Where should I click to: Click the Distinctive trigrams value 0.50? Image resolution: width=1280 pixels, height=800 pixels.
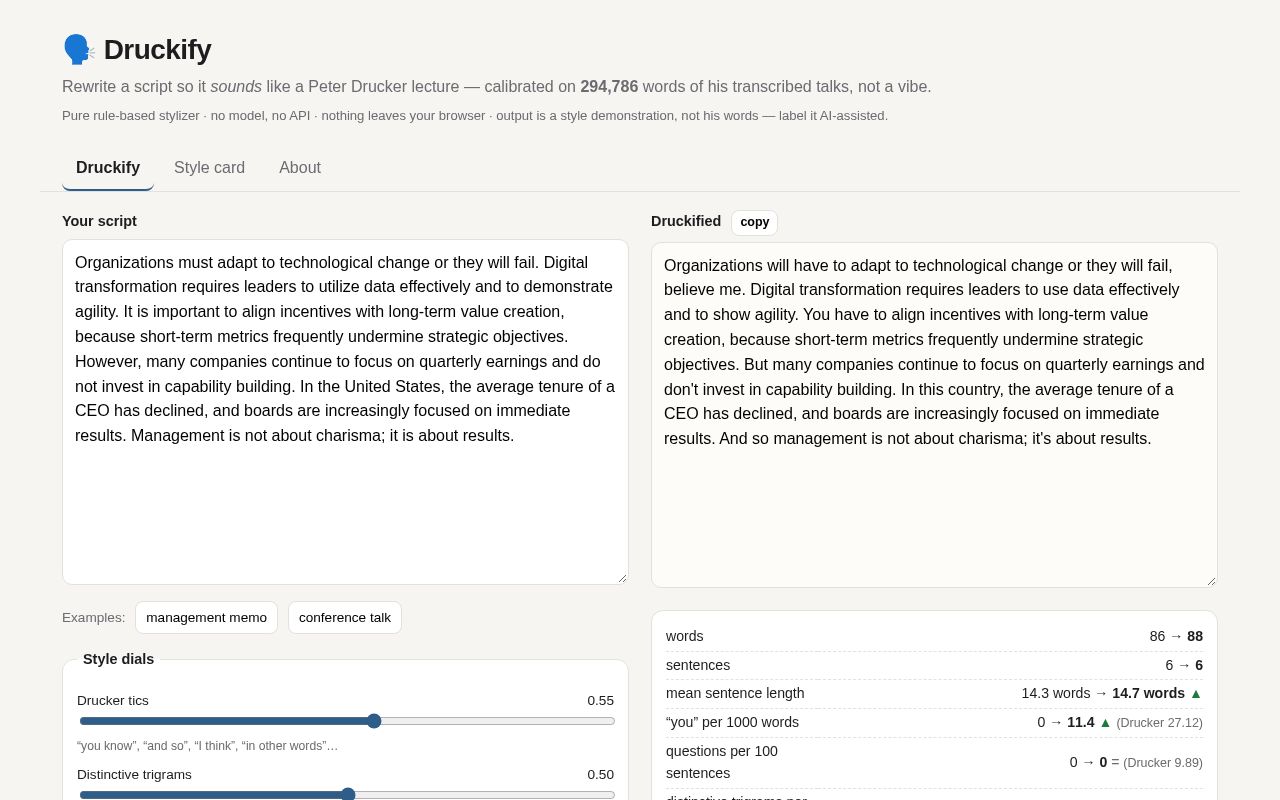[600, 774]
